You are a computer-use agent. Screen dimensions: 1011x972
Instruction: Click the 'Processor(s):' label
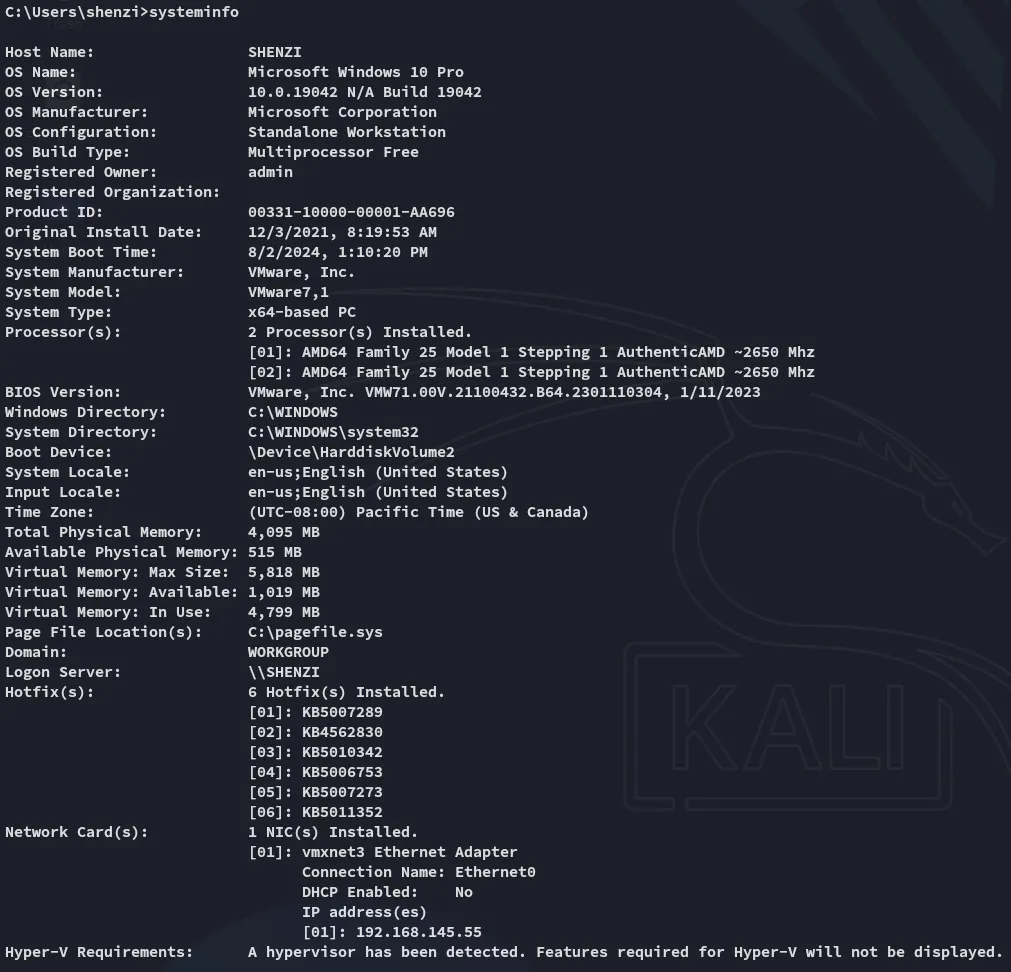pos(63,332)
